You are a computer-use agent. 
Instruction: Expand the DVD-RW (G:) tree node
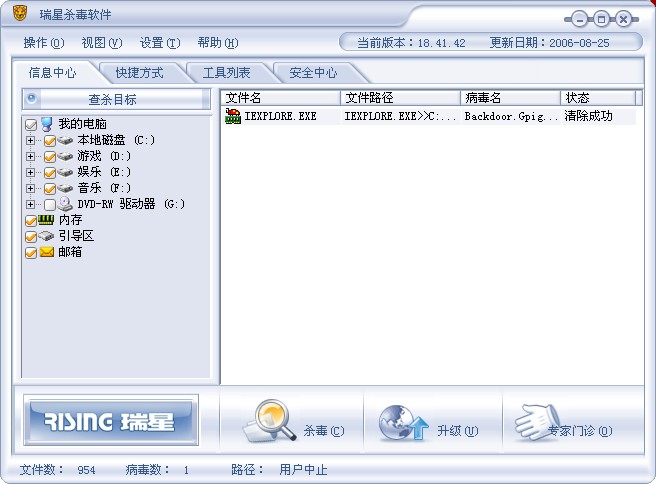pos(30,204)
